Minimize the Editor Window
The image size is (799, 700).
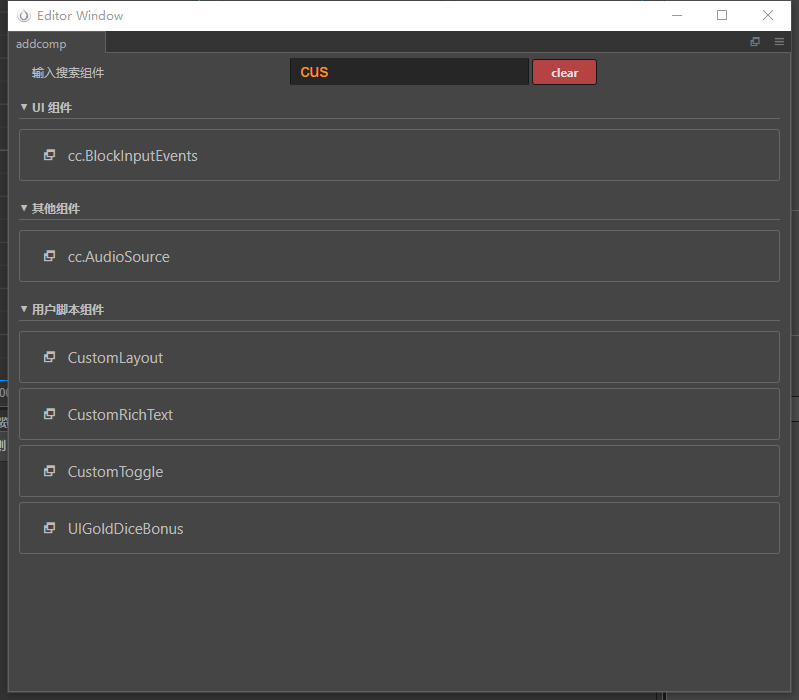click(677, 15)
